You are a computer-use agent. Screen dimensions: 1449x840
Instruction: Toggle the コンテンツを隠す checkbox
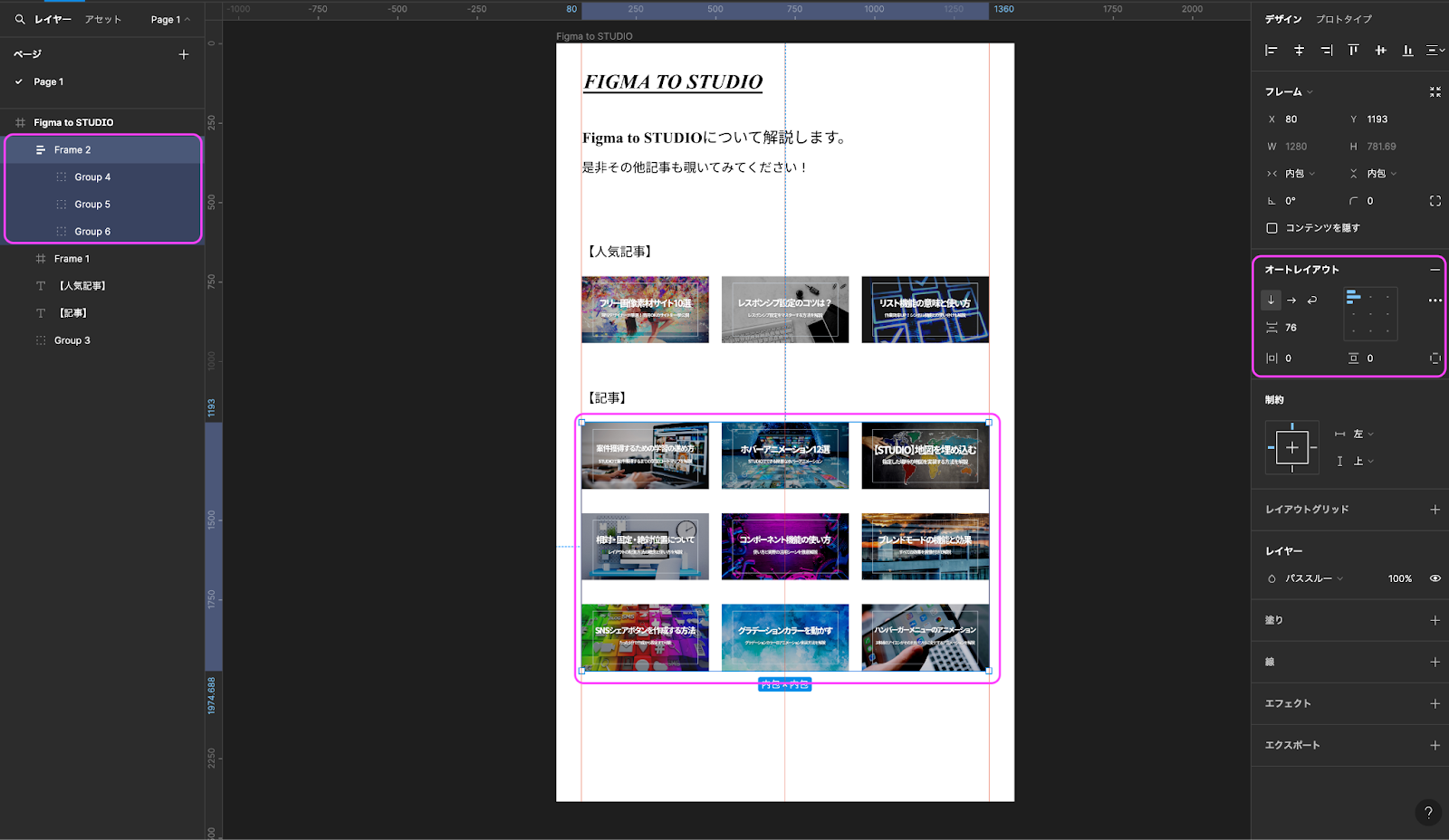coord(1271,228)
